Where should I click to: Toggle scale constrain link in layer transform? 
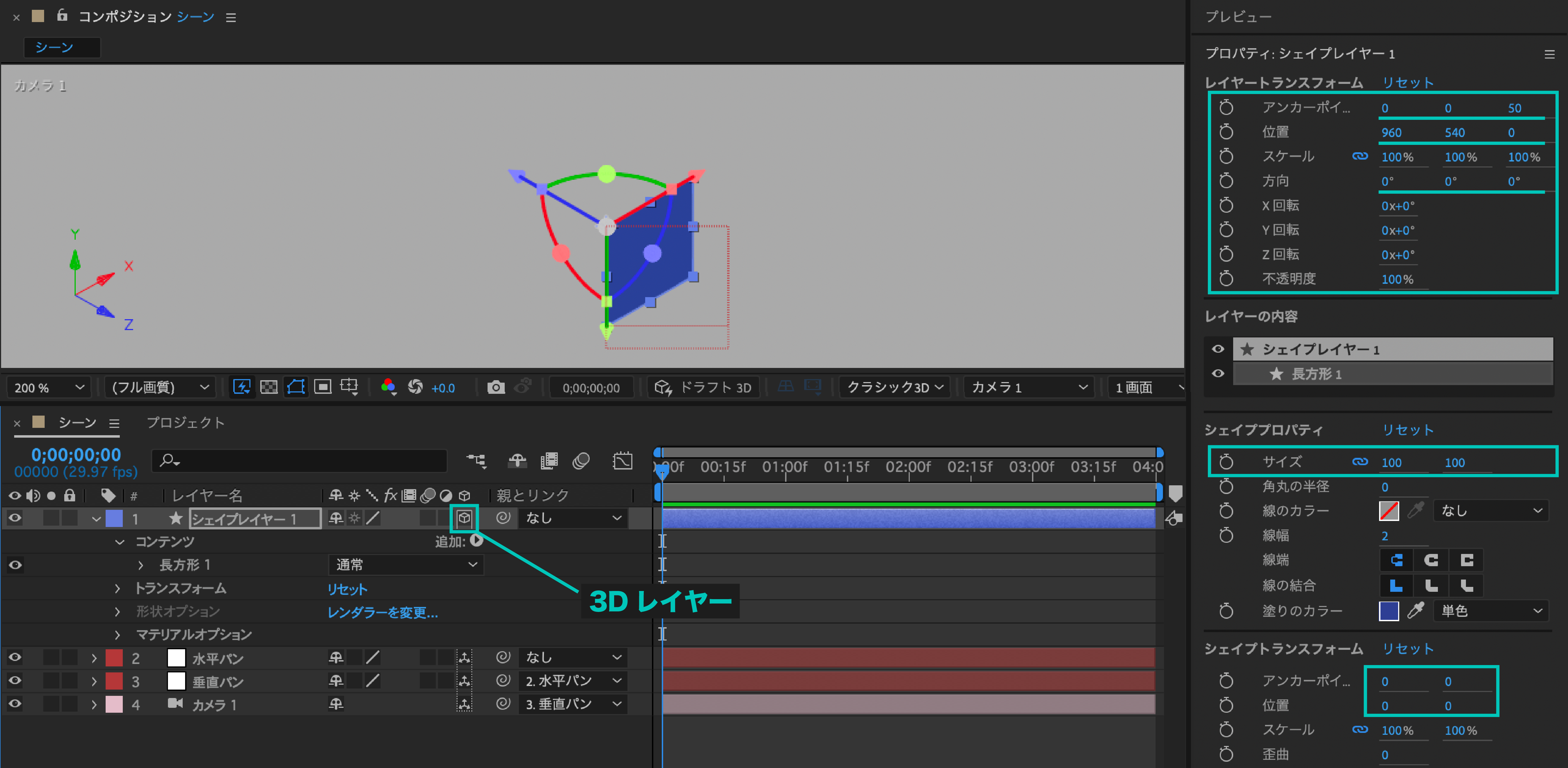1360,157
